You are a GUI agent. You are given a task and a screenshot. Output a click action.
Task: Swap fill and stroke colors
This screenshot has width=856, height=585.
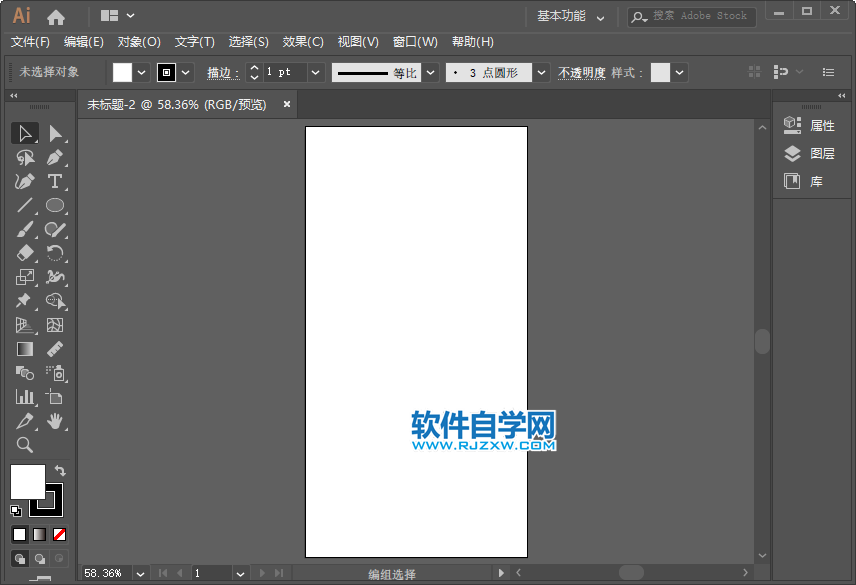pos(60,470)
